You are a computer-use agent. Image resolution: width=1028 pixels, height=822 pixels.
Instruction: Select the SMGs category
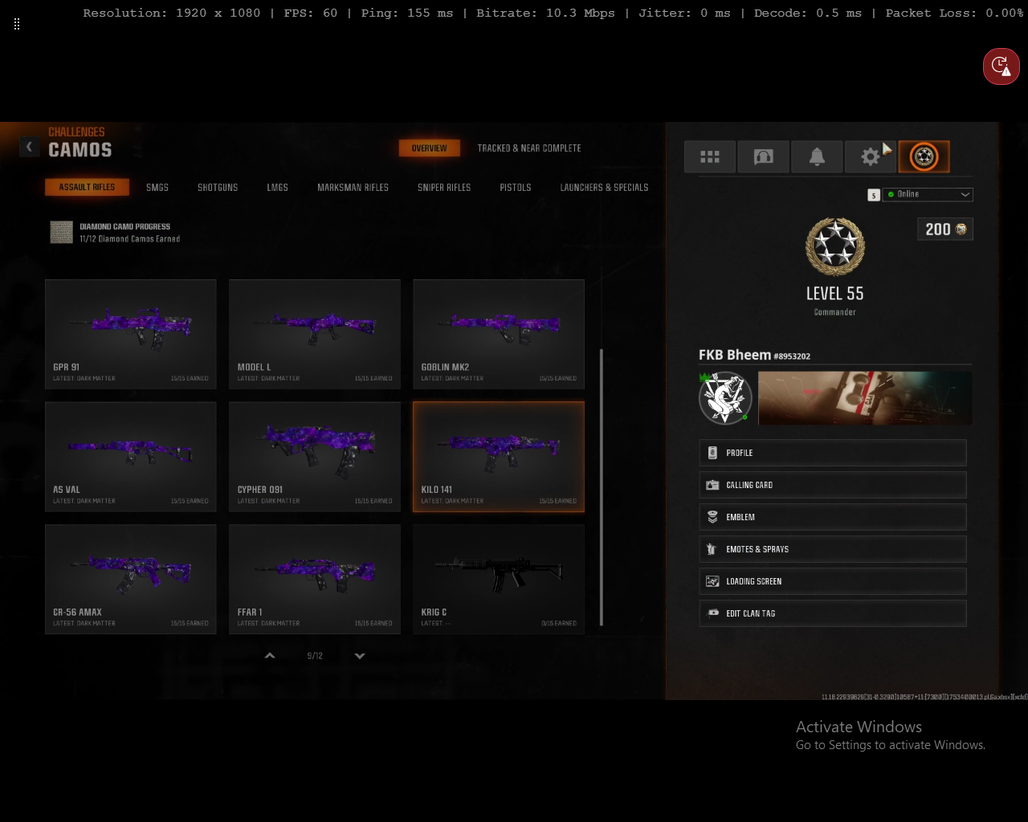tap(157, 187)
